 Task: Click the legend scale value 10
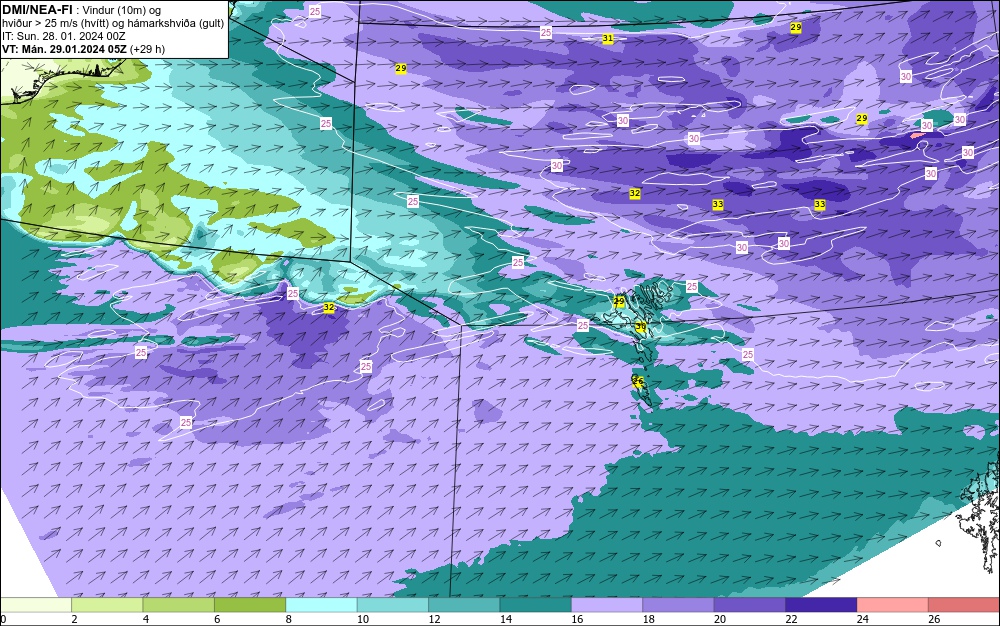coord(363,619)
